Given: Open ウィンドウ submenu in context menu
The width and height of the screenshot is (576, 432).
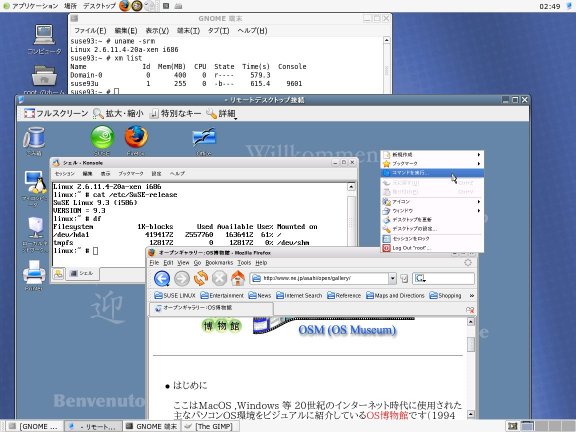Looking at the screenshot, I should pyautogui.click(x=432, y=211).
